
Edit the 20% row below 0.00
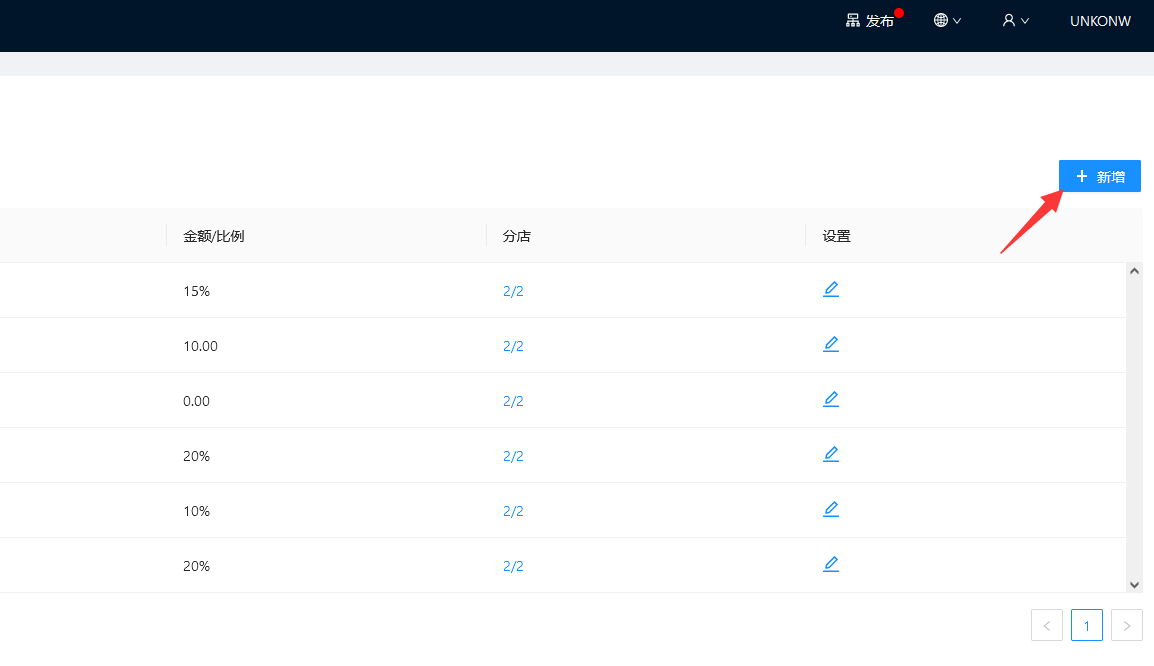point(831,455)
